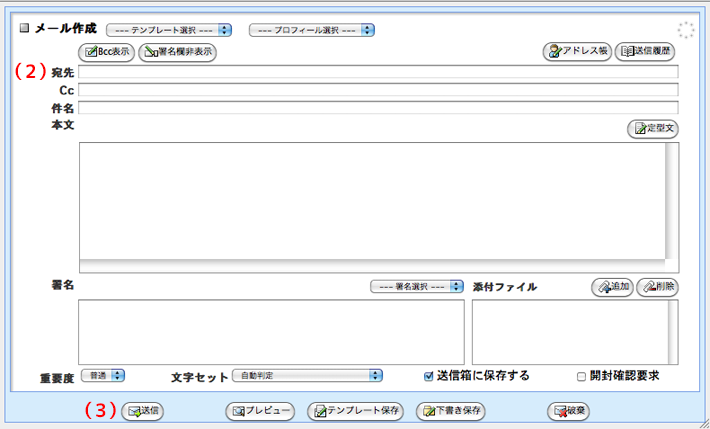Click 削除 to remove attachment

(657, 287)
